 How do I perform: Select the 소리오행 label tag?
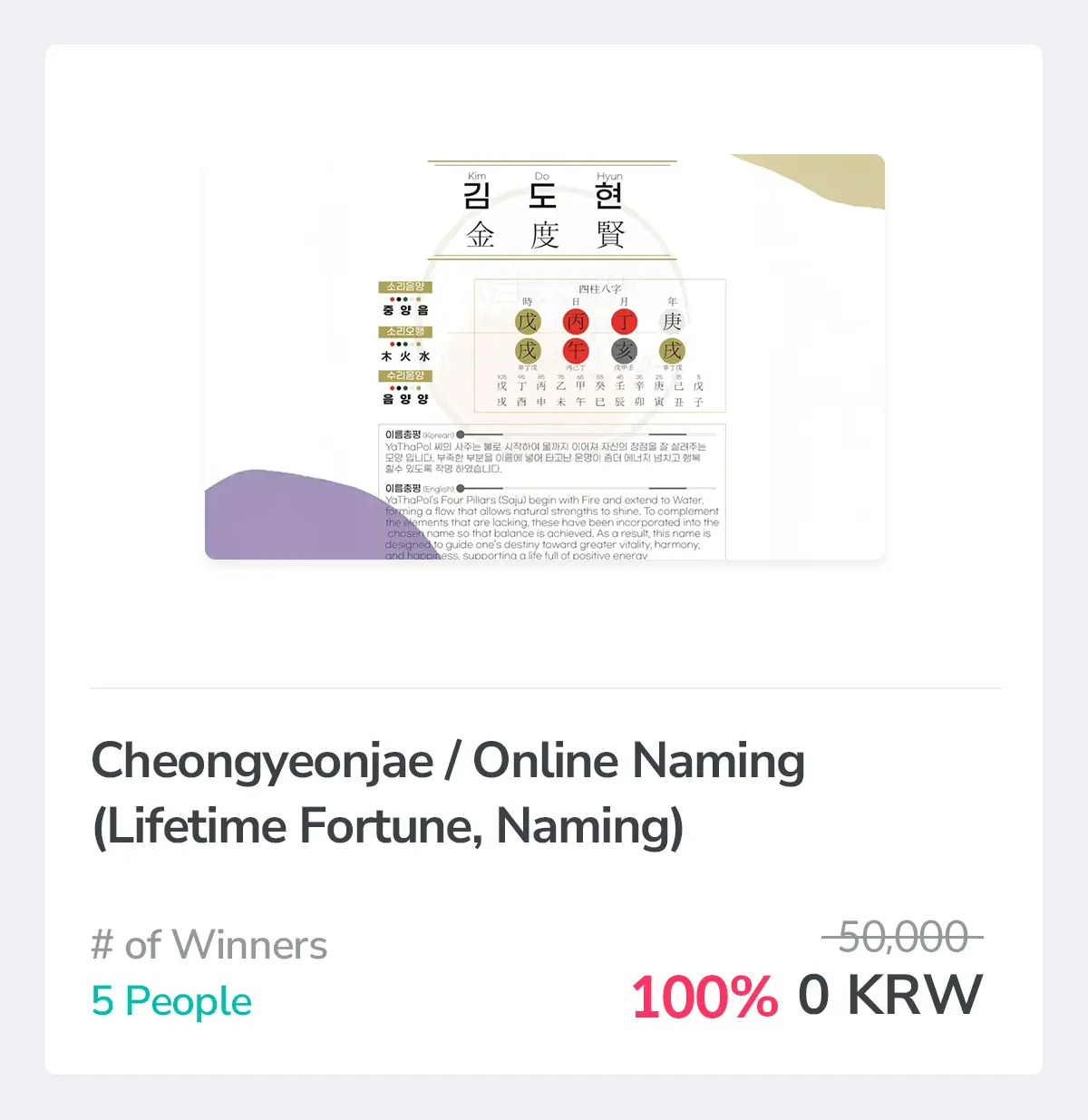(x=405, y=332)
